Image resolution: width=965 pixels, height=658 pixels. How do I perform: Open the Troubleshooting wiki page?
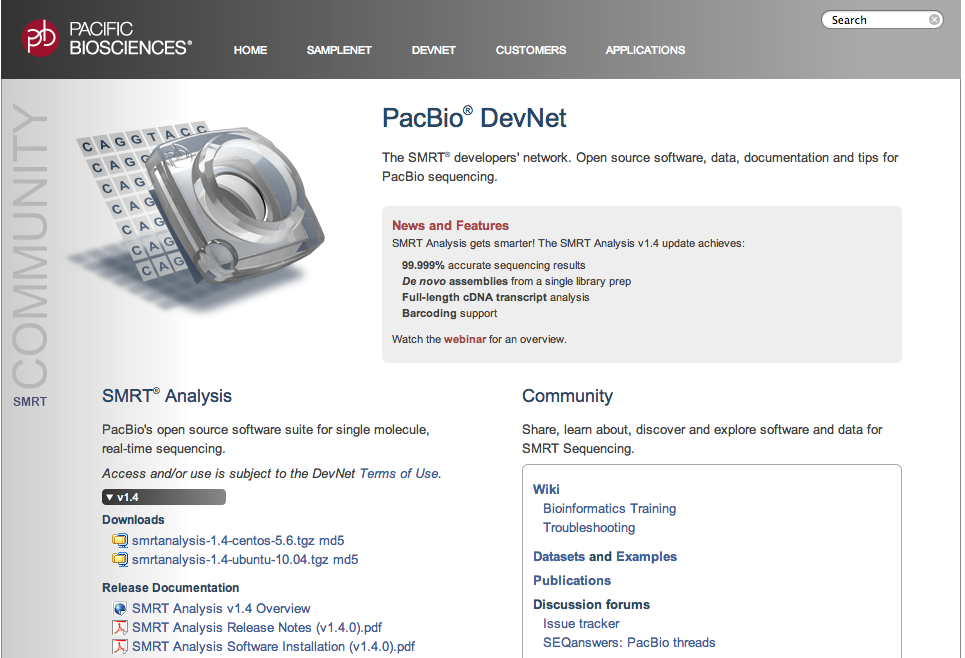(589, 527)
